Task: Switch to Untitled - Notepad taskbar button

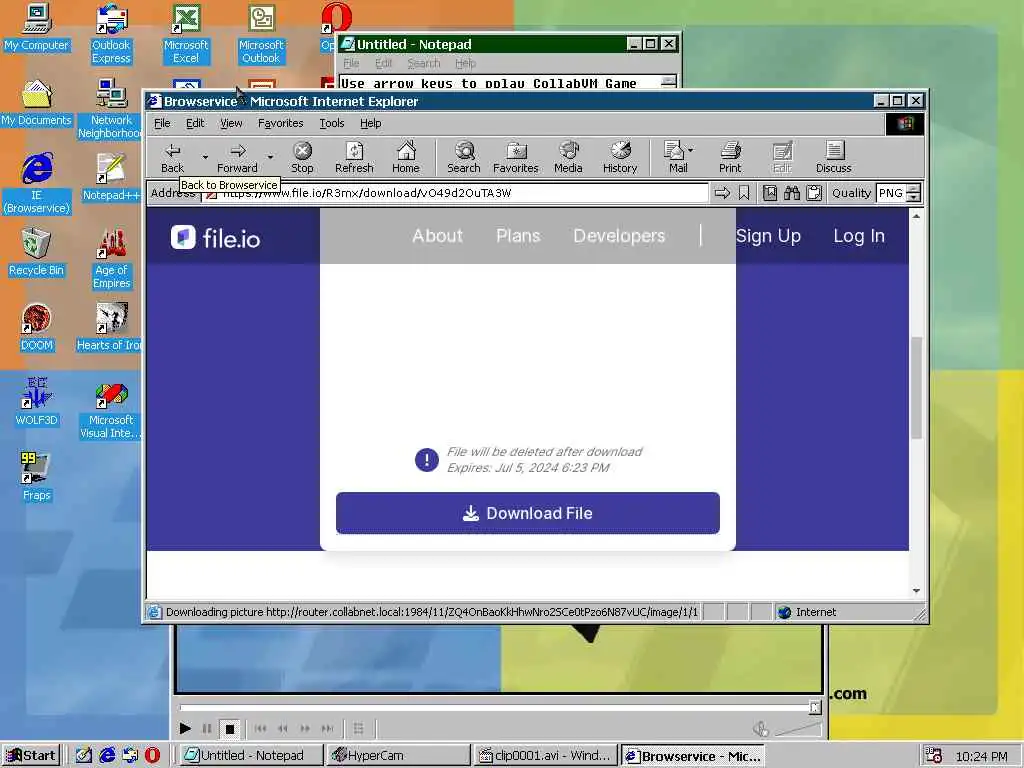Action: click(251, 756)
